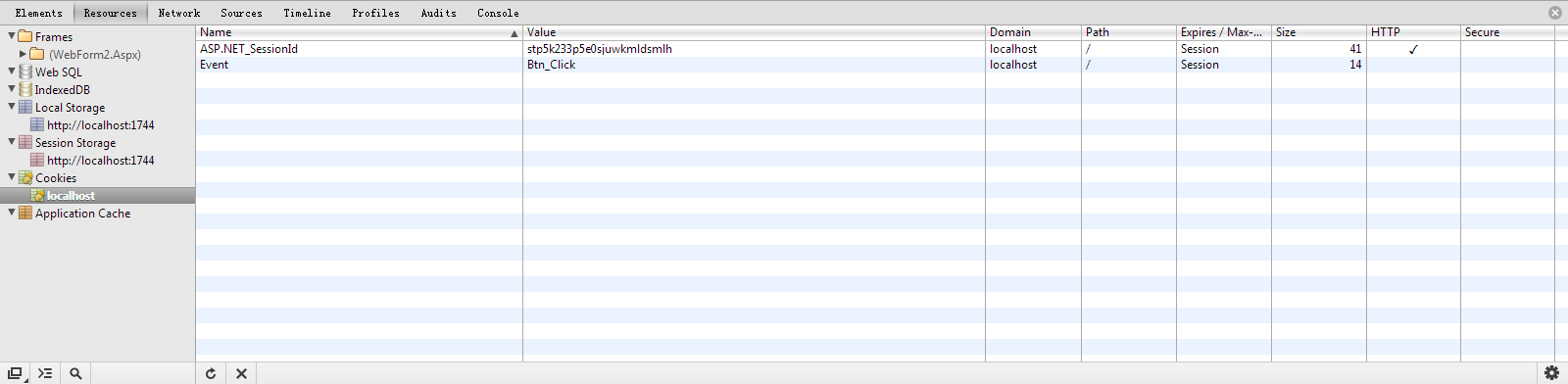Open Session Storage http://localhost:1744 entry

click(101, 160)
